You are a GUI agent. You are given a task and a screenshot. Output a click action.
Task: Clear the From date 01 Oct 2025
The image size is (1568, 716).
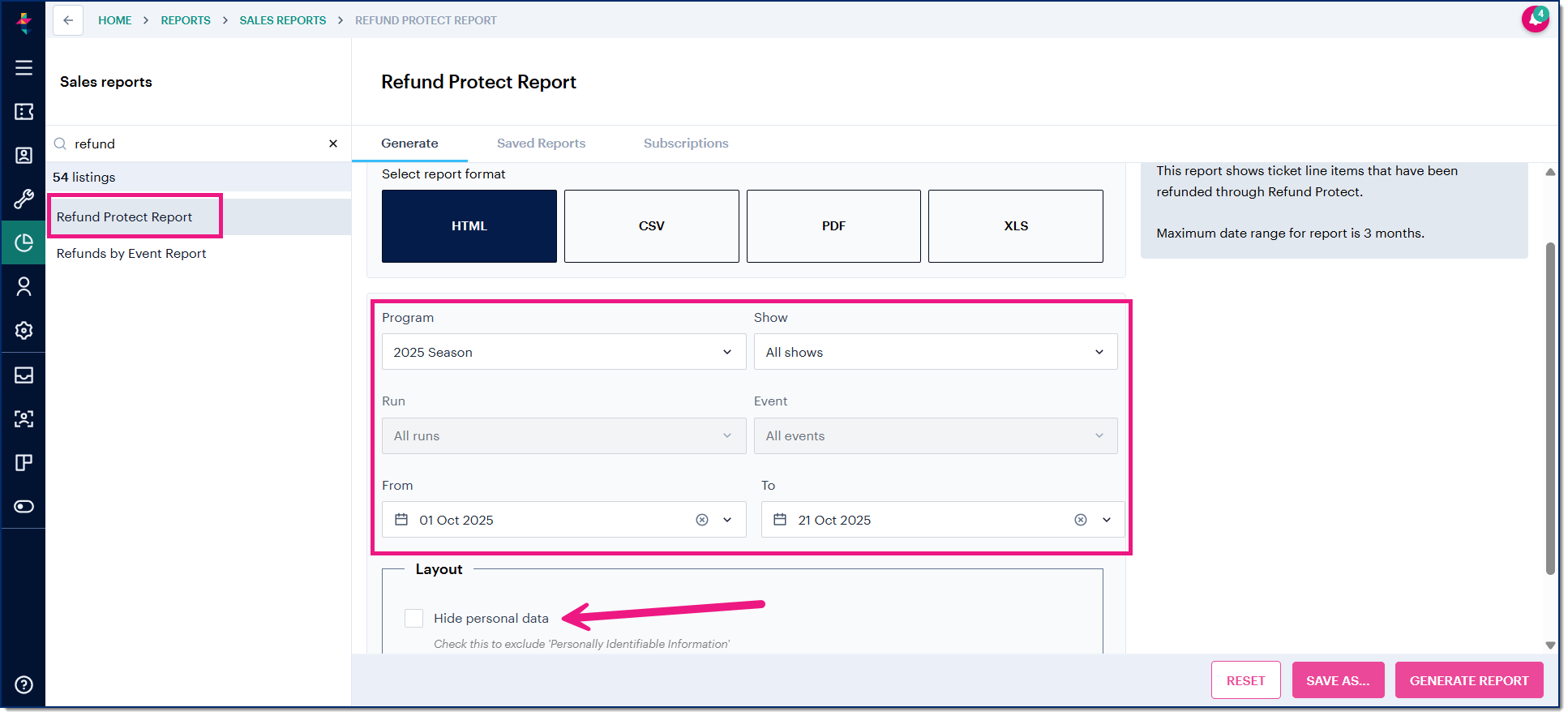(x=702, y=520)
